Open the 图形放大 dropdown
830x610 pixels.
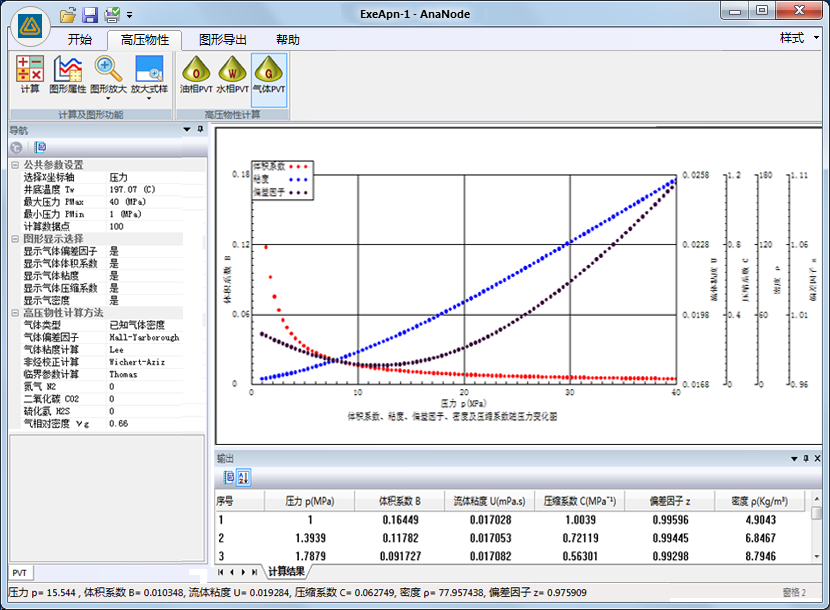(108, 89)
